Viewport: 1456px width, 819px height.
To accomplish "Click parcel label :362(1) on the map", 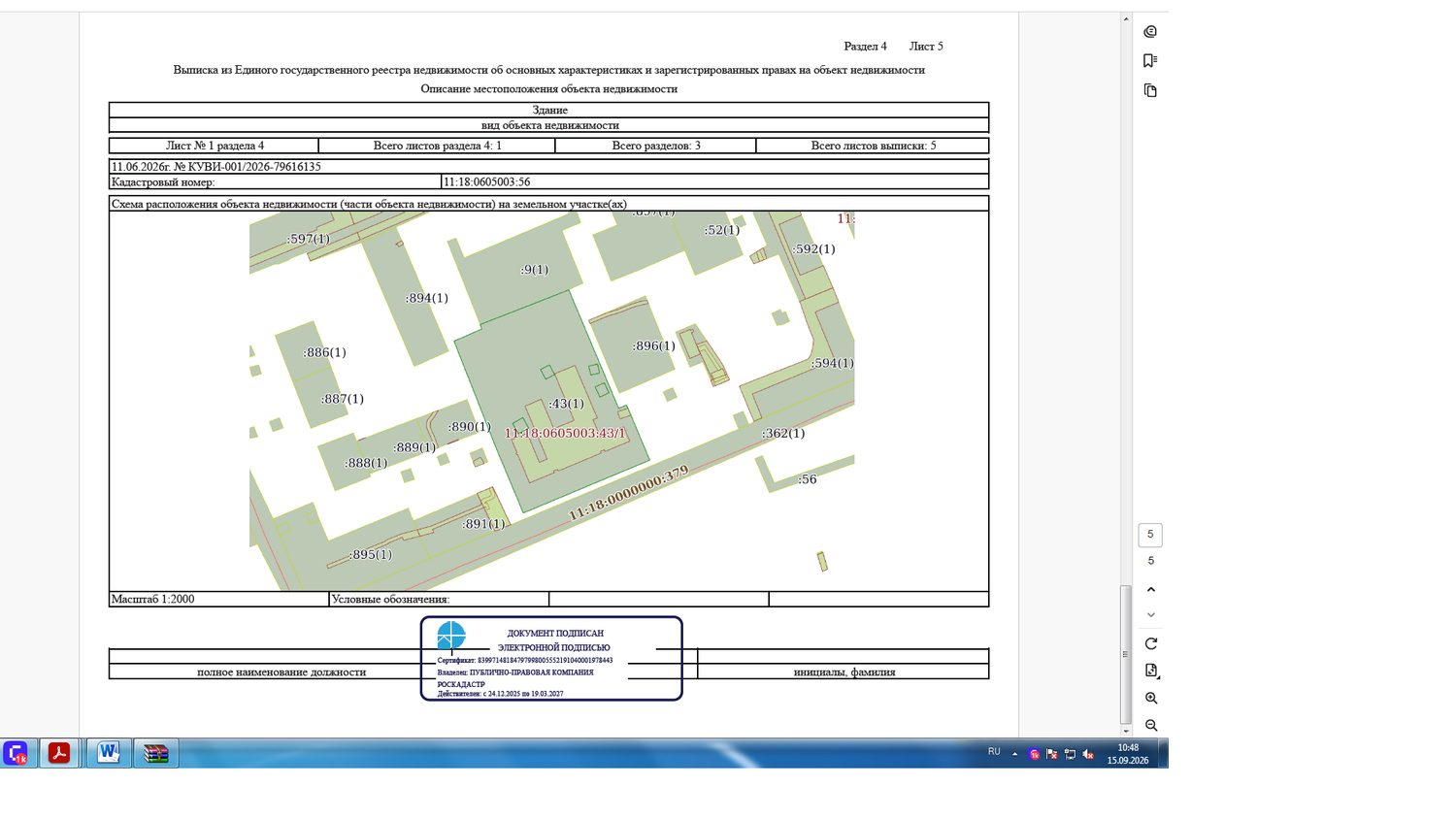I will 782,434.
